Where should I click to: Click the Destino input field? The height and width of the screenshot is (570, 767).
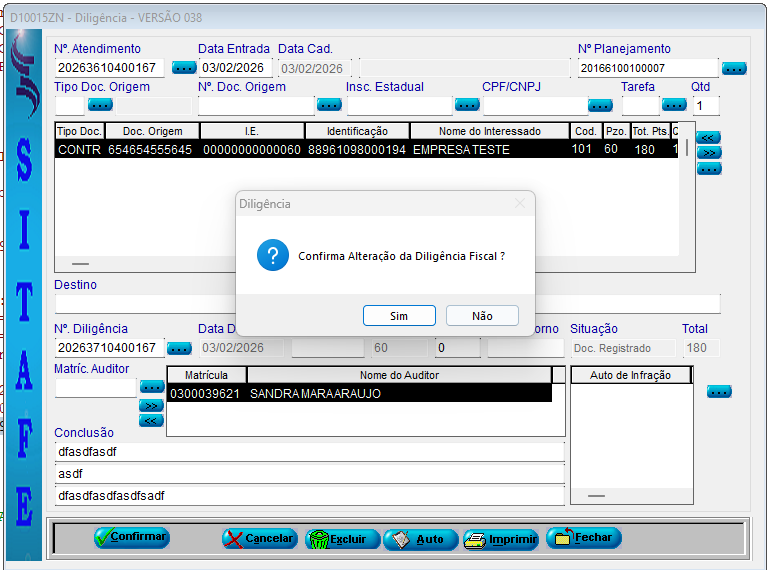coord(386,304)
